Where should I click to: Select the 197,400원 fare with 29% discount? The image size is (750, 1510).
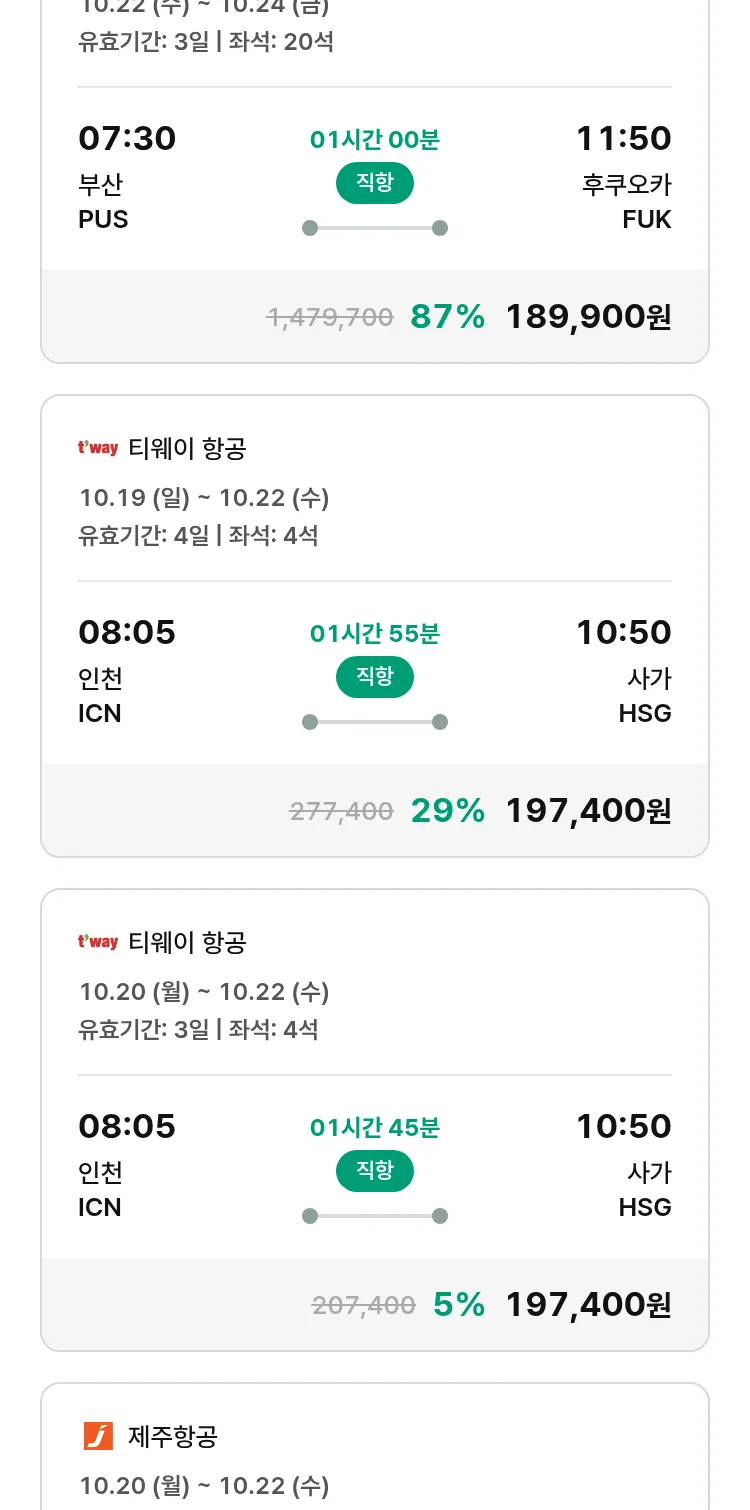click(x=588, y=811)
